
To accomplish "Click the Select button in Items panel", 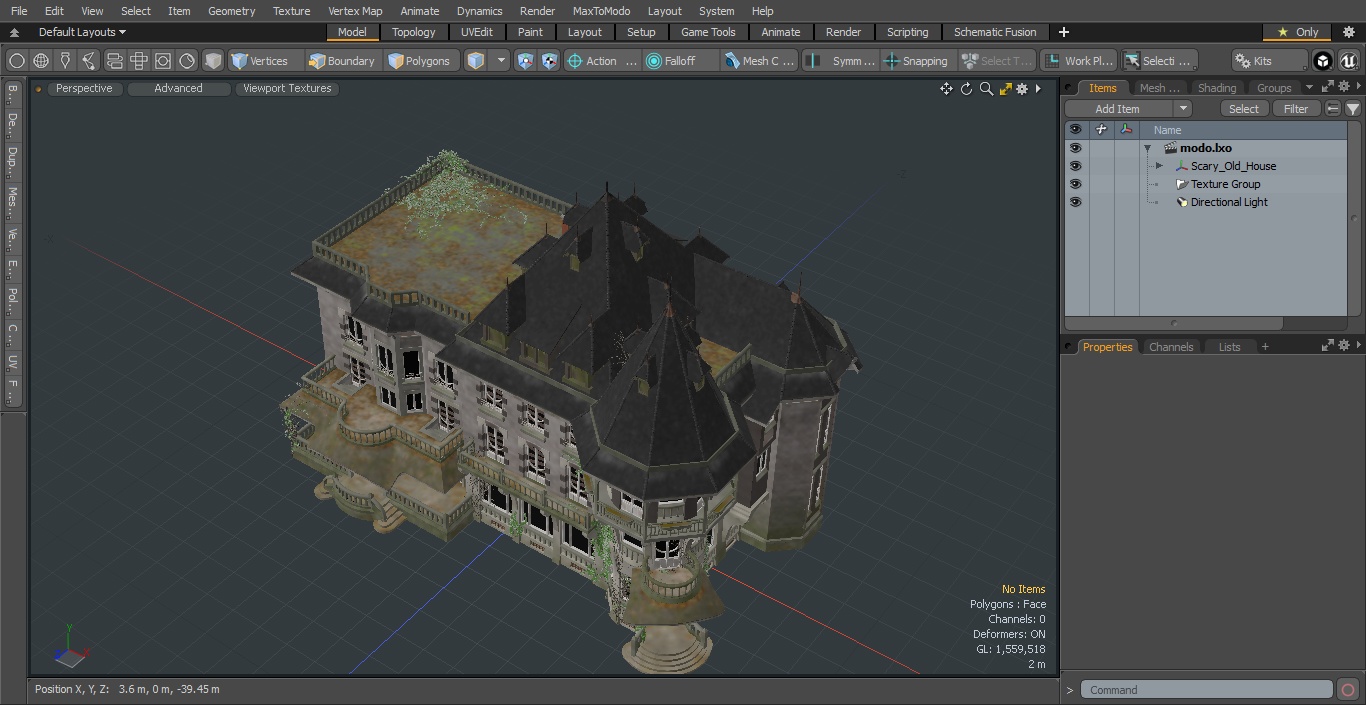I will tap(1244, 109).
